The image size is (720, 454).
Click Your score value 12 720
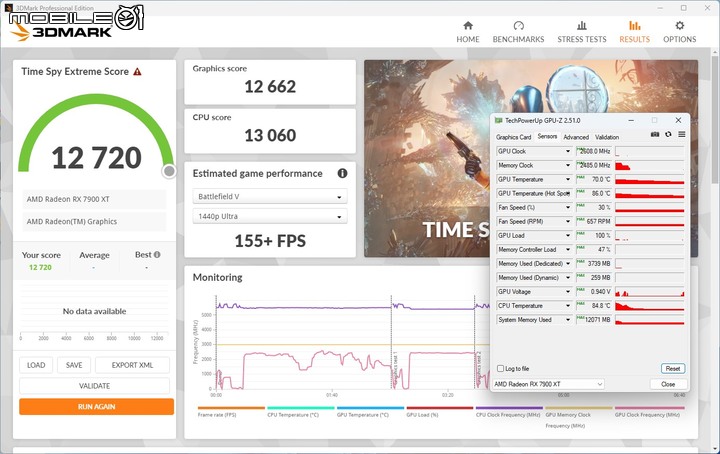click(x=40, y=267)
